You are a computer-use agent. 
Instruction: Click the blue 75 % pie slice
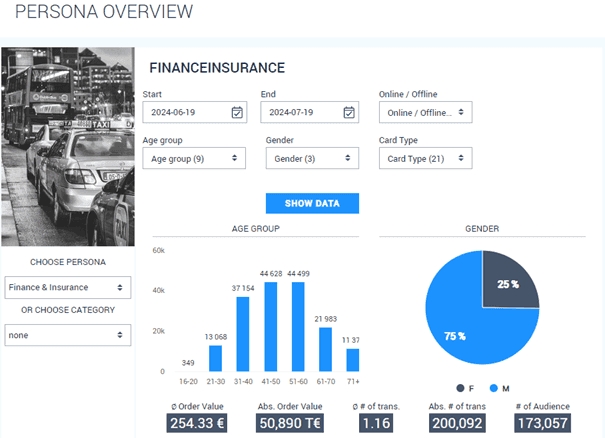tap(463, 328)
